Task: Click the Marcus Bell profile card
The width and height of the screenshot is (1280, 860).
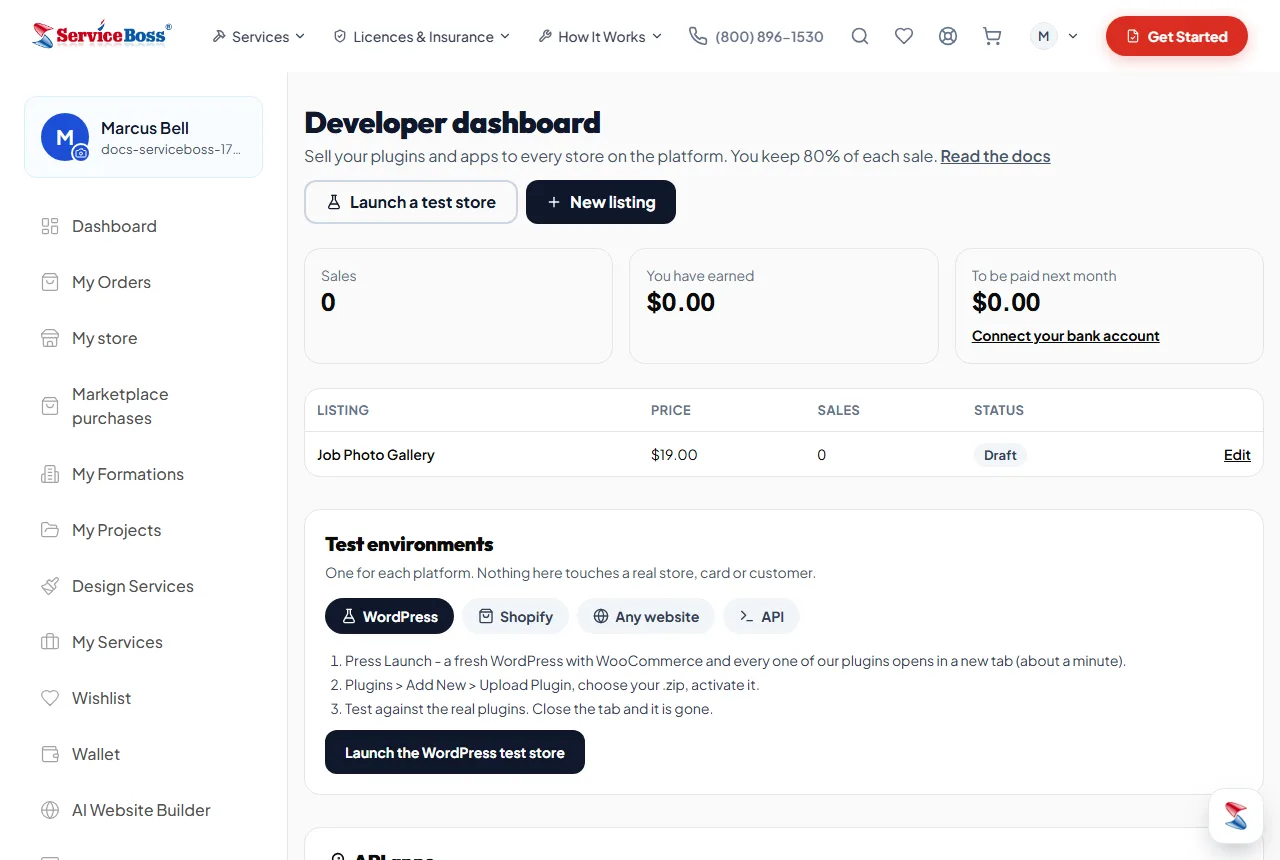Action: [x=144, y=137]
